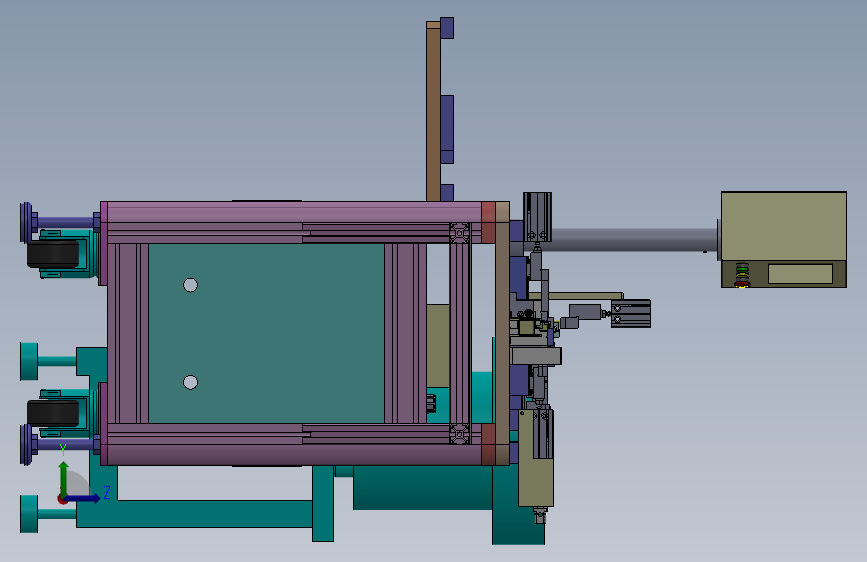Viewport: 867px width, 562px height.
Task: Select the olive control box body
Action: tap(784, 226)
